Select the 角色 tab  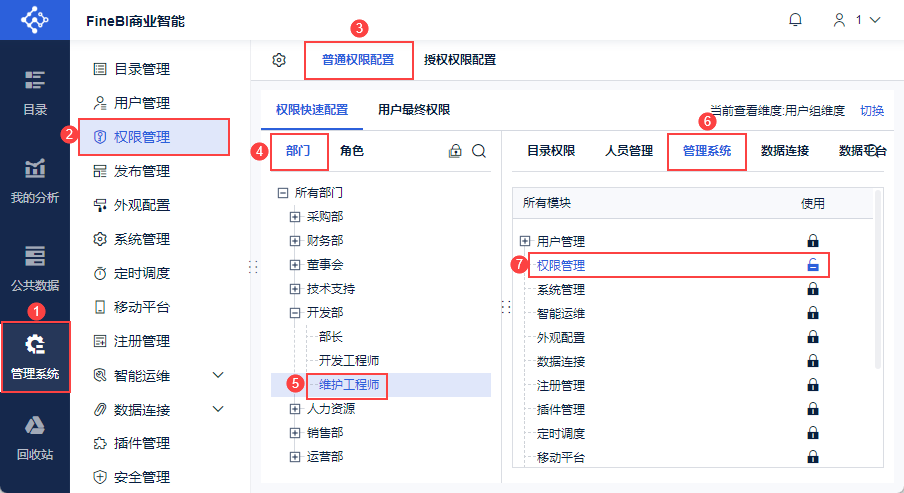coord(352,151)
